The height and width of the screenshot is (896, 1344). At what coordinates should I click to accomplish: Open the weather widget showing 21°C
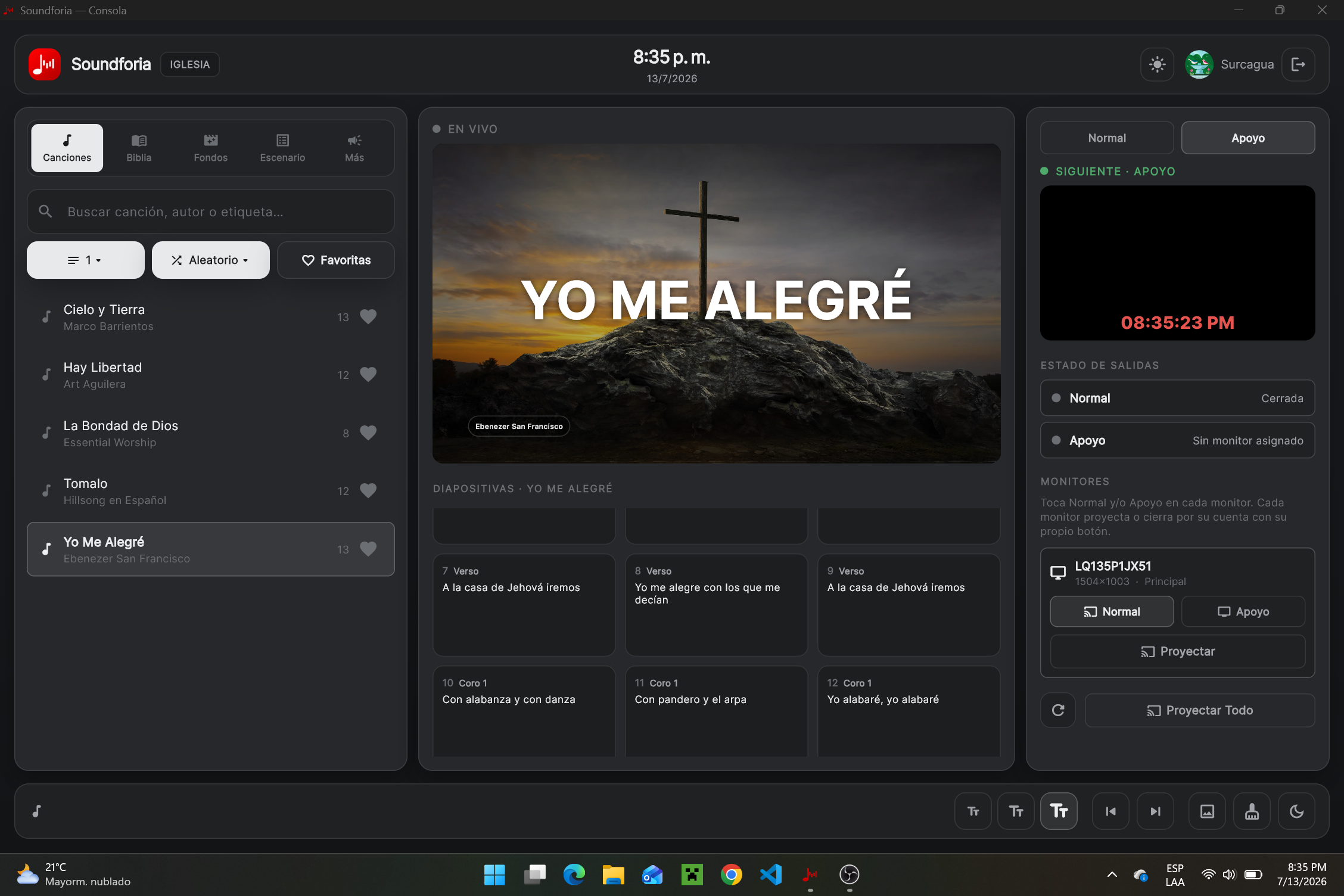click(73, 875)
